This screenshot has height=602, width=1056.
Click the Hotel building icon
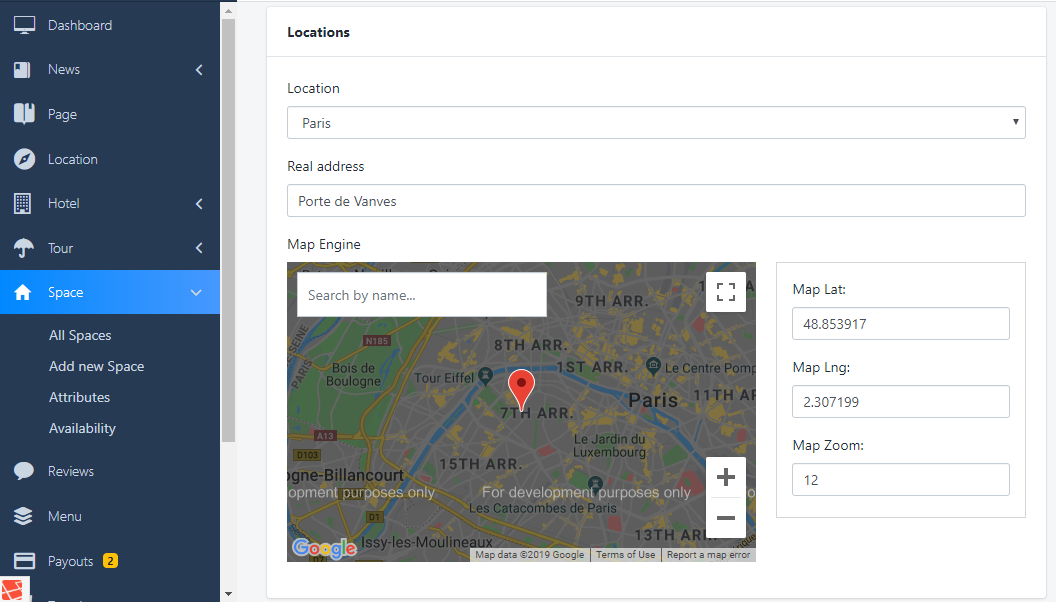tap(23, 203)
